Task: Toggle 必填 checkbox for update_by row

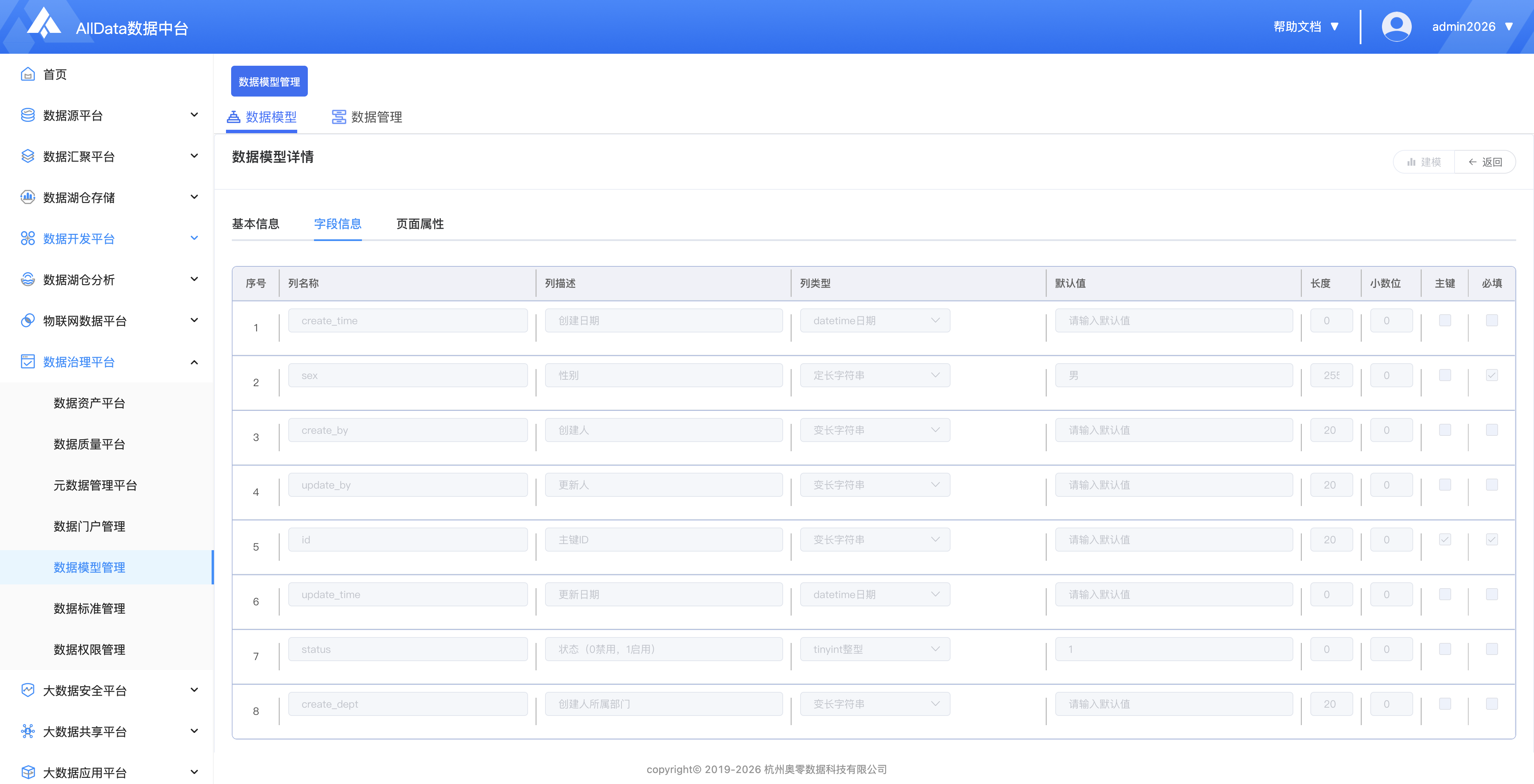Action: 1492,484
